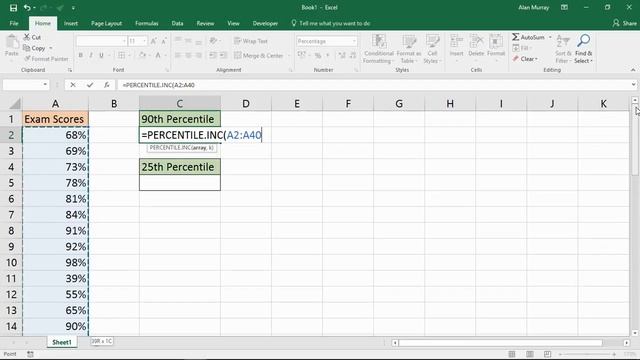Viewport: 640px width, 360px height.
Task: Click the Share button
Action: pyautogui.click(x=624, y=23)
